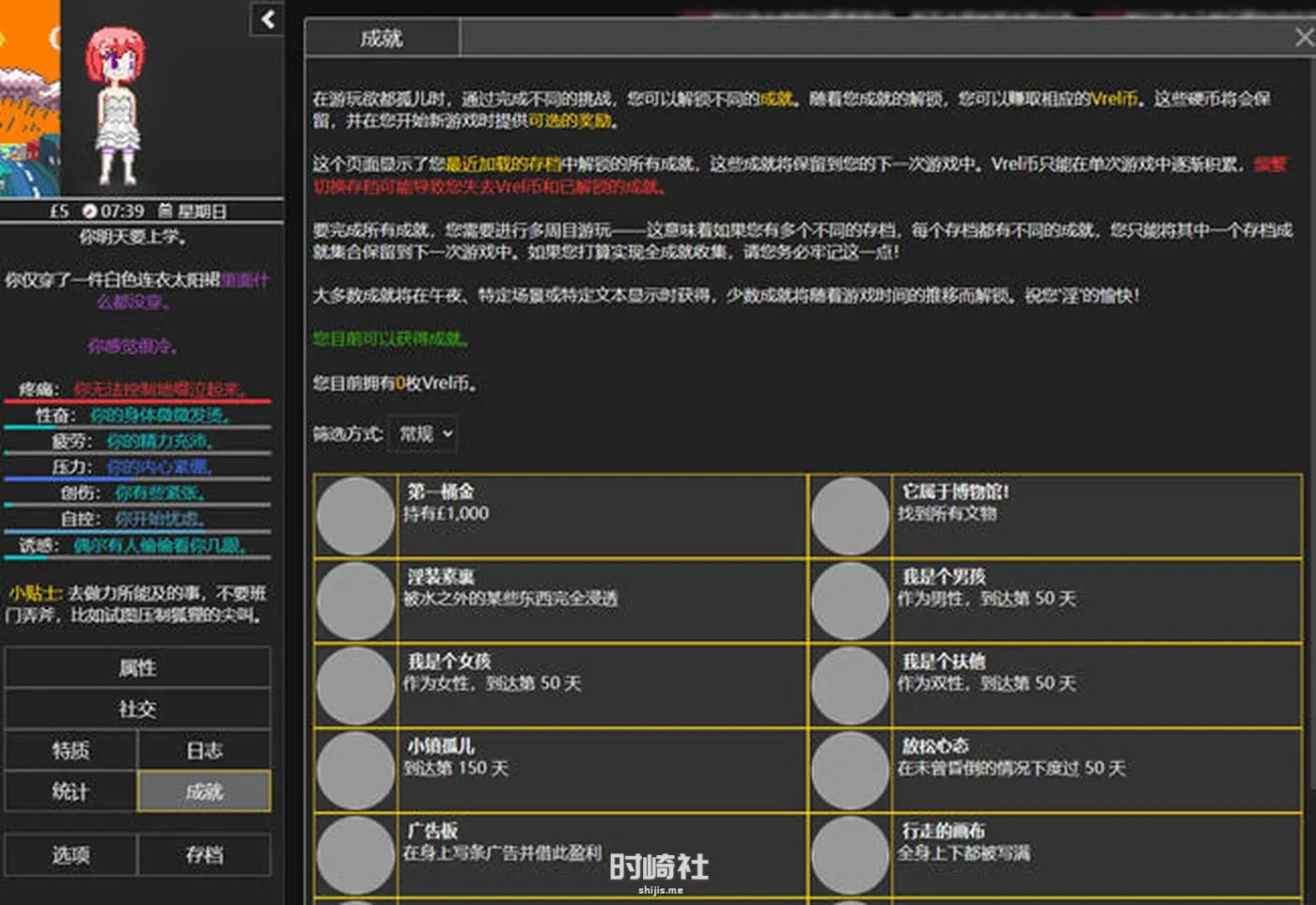1316x905 pixels.
Task: Click the 我是个女孩 achievement icon
Action: coord(356,685)
